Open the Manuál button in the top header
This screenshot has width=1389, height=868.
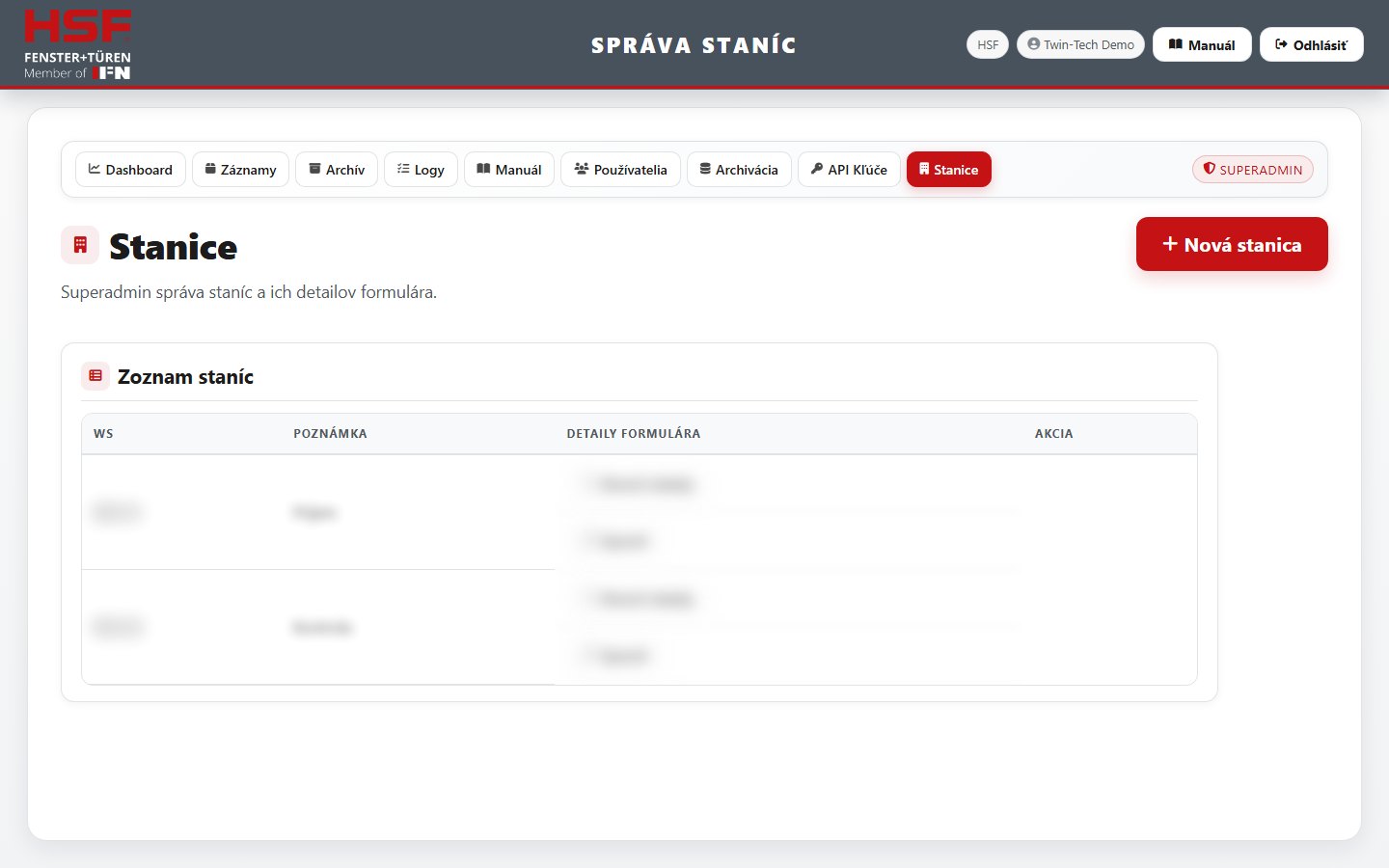tap(1202, 44)
